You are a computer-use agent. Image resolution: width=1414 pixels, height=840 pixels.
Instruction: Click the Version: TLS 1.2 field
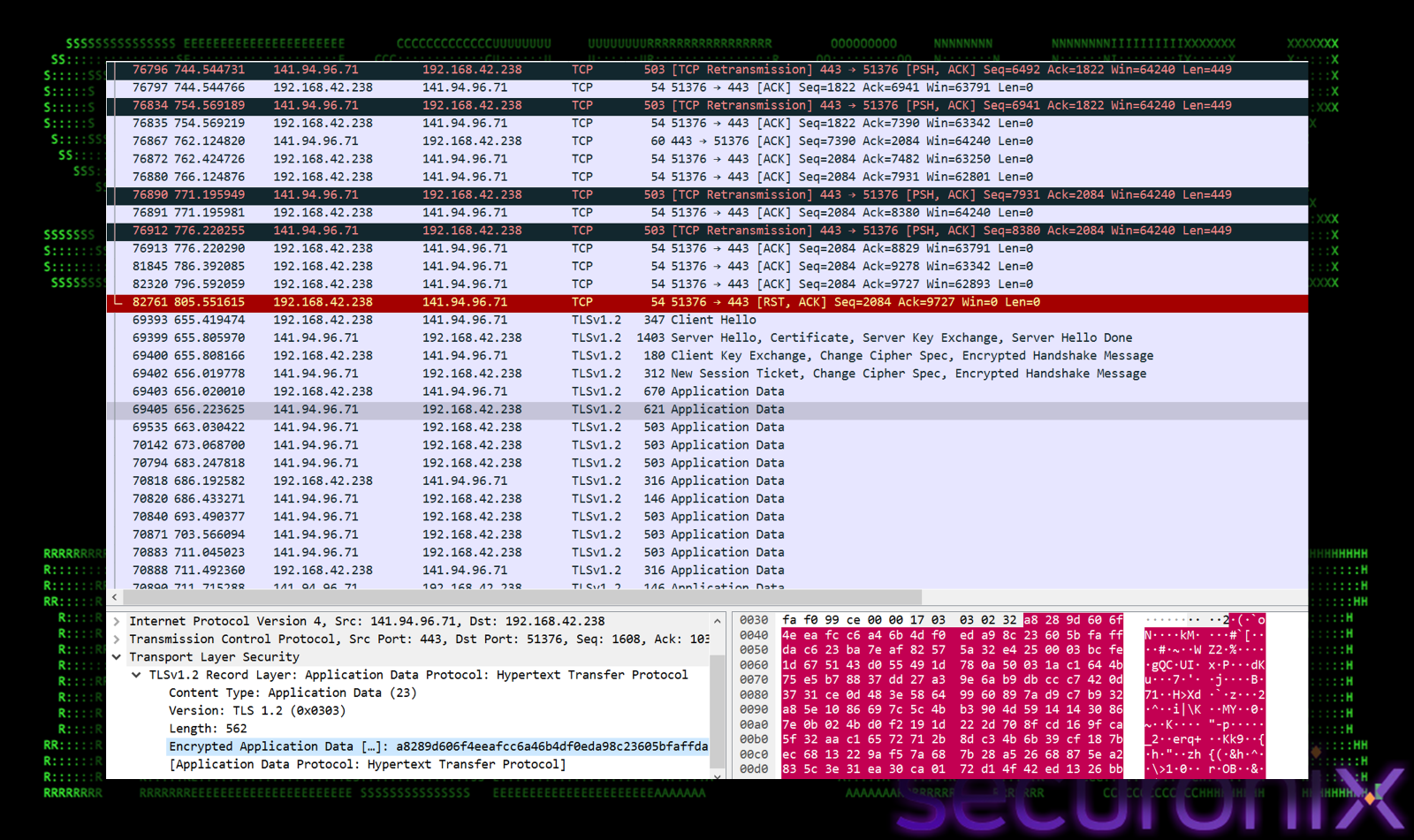[256, 711]
